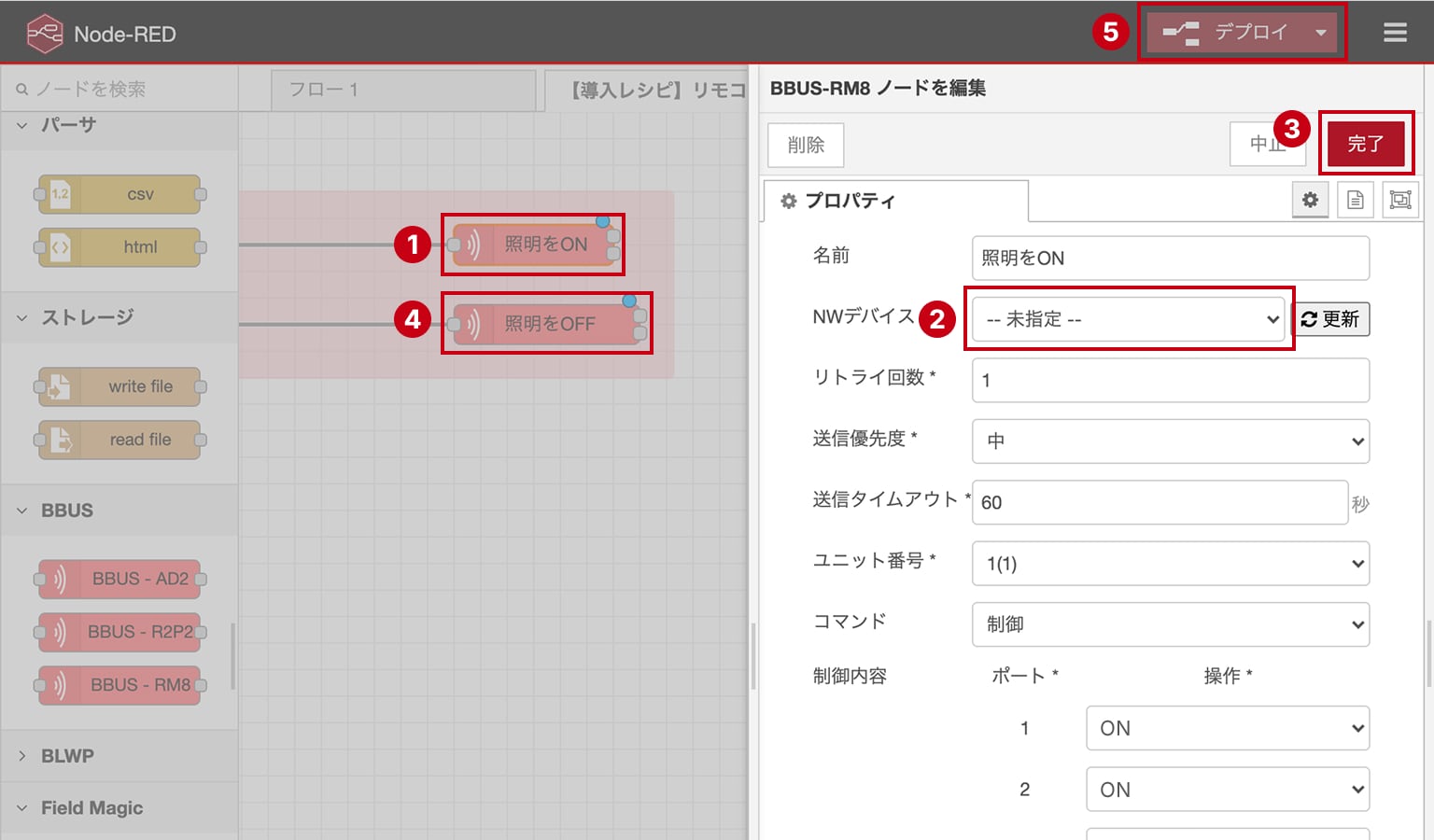1434x840 pixels.
Task: Select the csv palette node
Action: [119, 194]
